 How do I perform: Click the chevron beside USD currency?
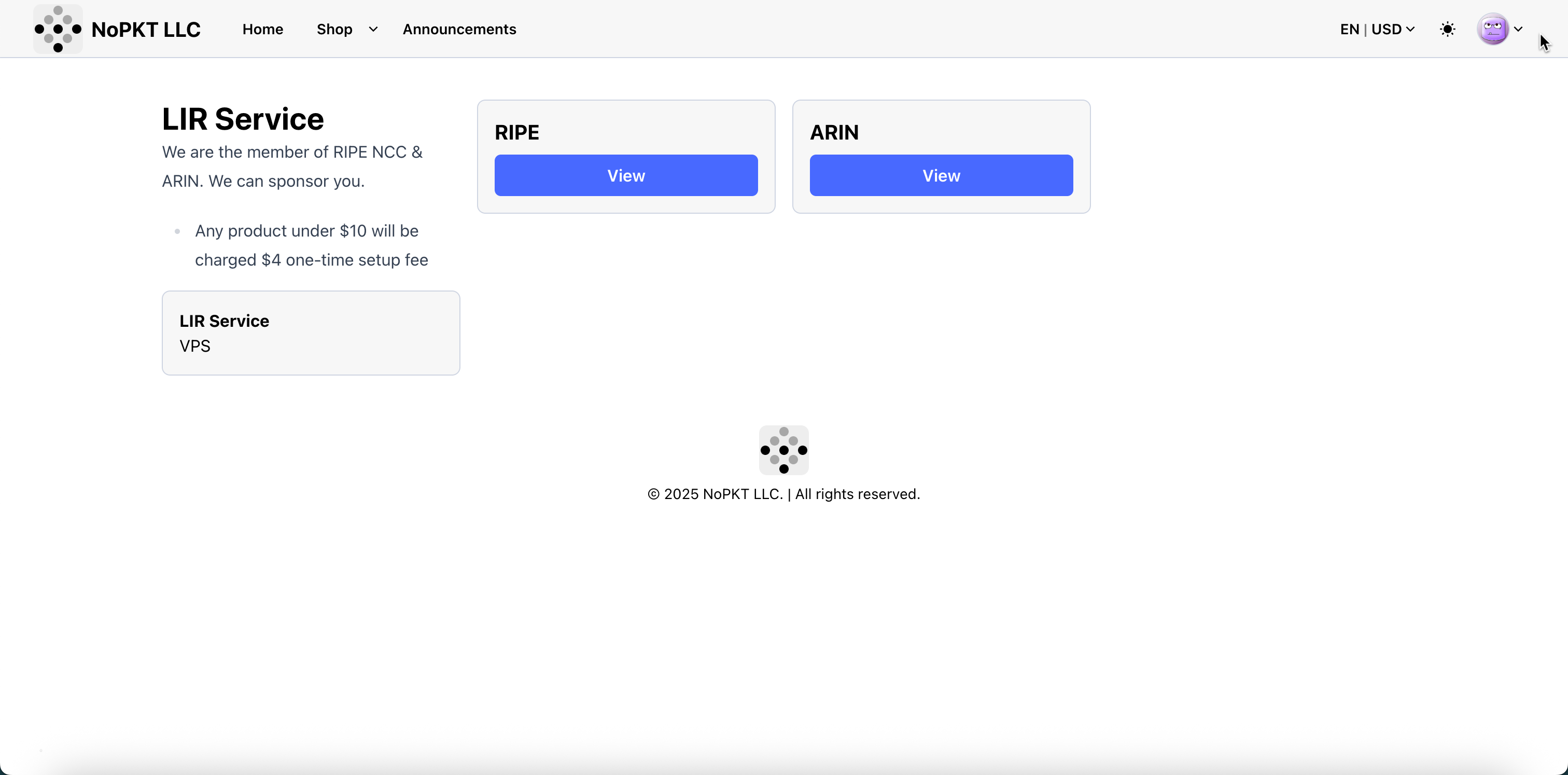pos(1410,29)
